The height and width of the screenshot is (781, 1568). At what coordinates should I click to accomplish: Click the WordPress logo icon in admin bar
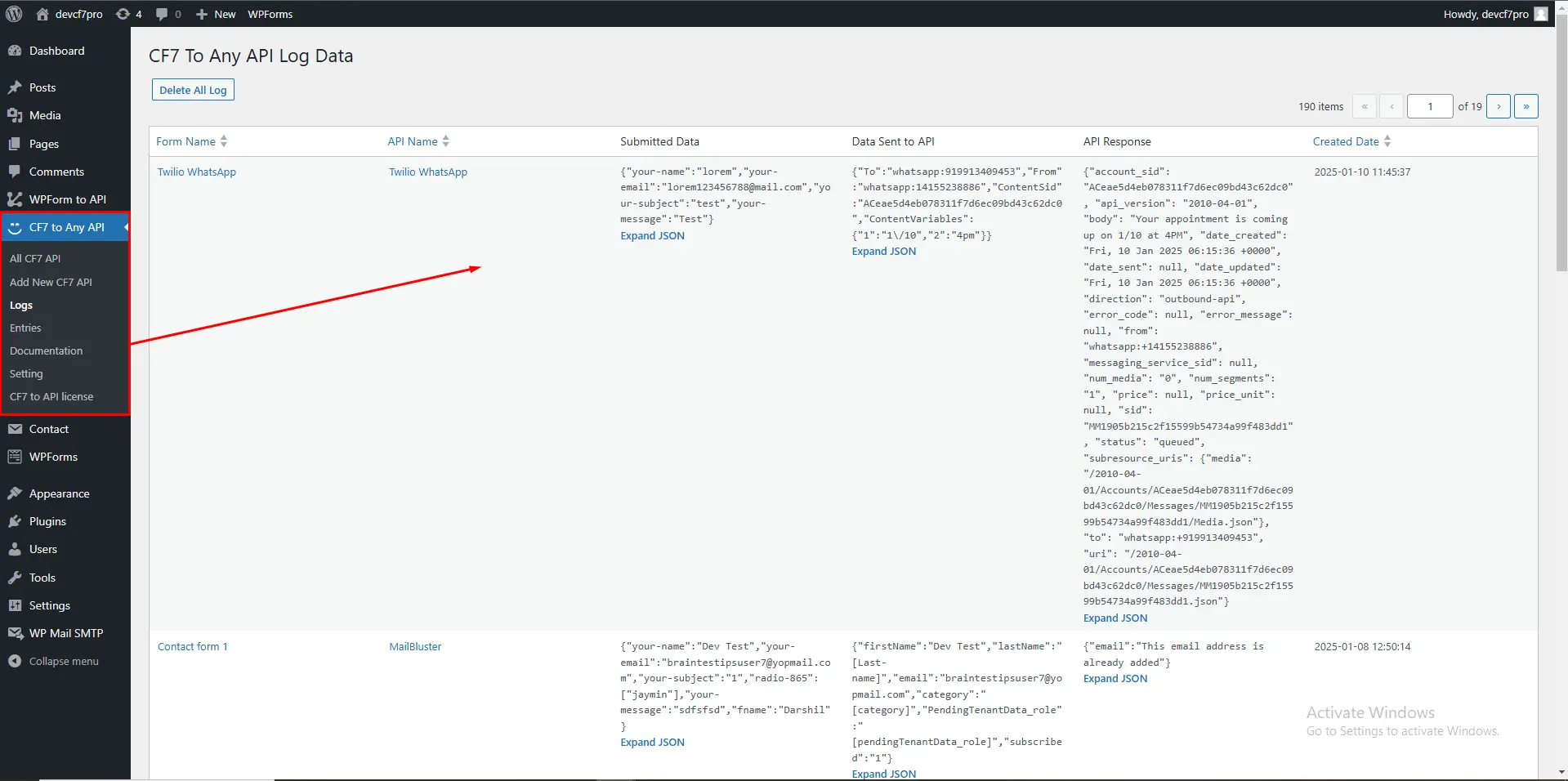[14, 14]
